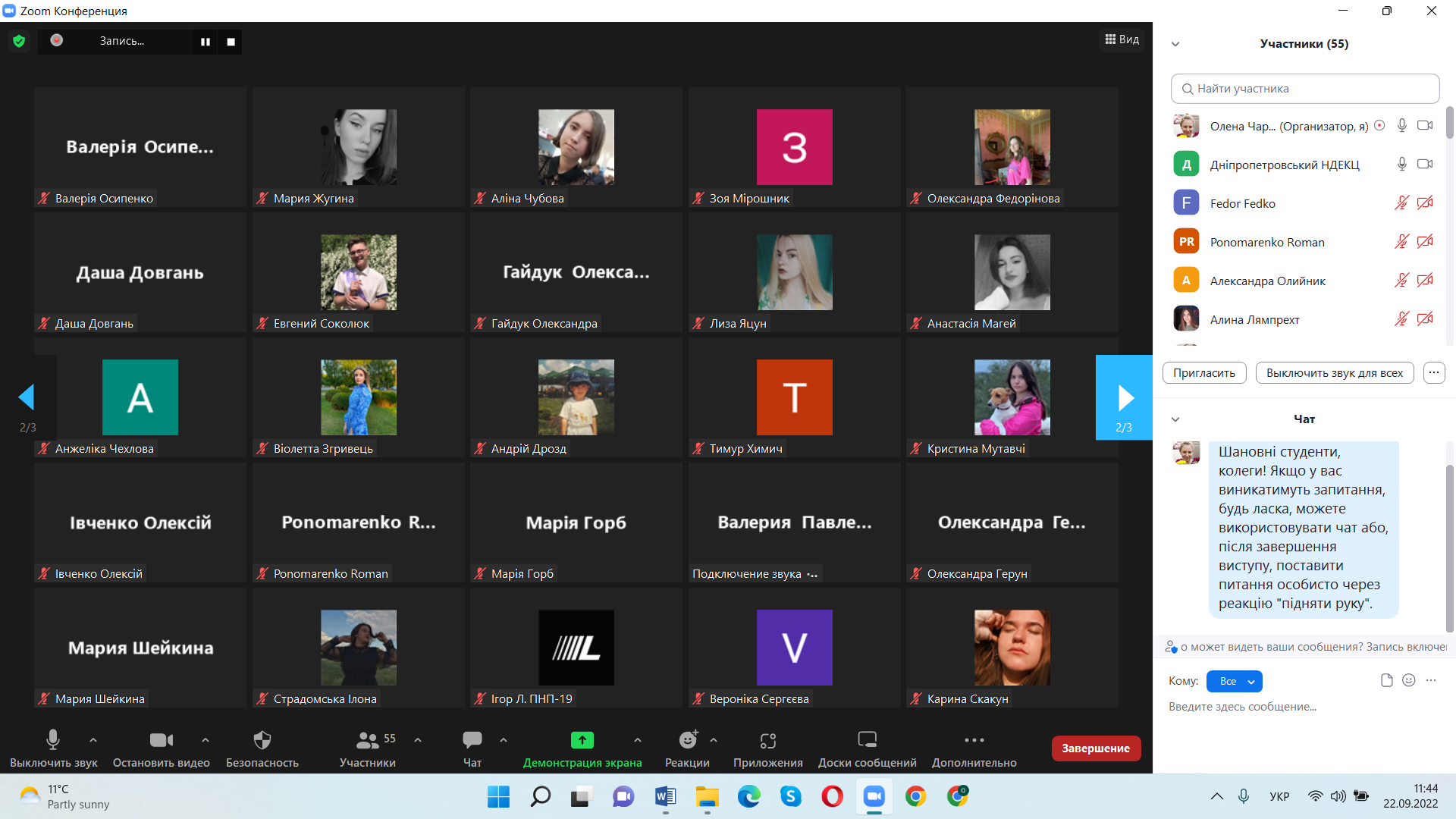
Task: Collapse the Участники (55) panel chevron
Action: (1175, 44)
